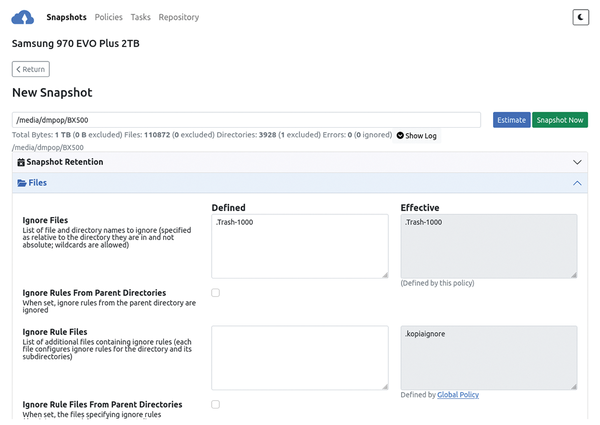Start backup with Snapshot Now button
Screen dimensions: 600x425
click(559, 120)
